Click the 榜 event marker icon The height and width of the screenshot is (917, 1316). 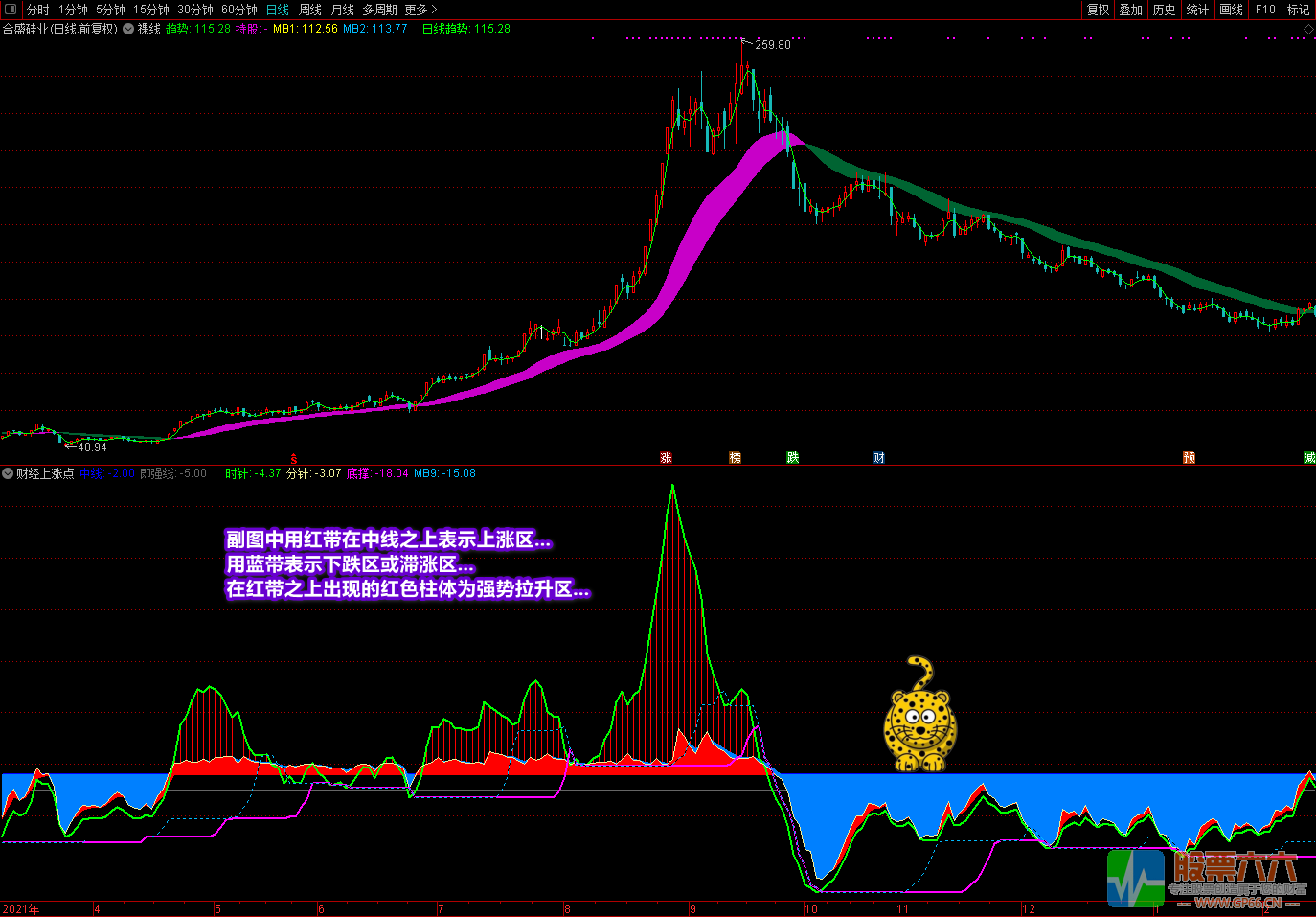(x=735, y=458)
